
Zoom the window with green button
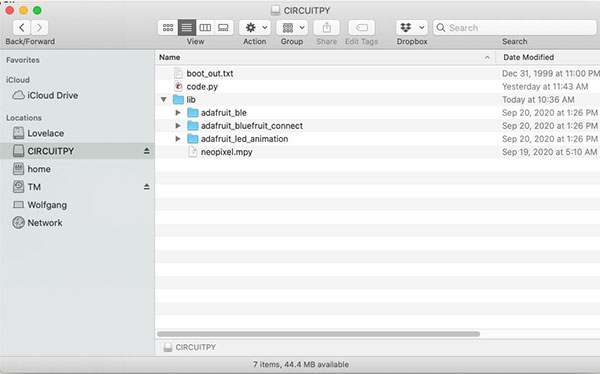(37, 10)
